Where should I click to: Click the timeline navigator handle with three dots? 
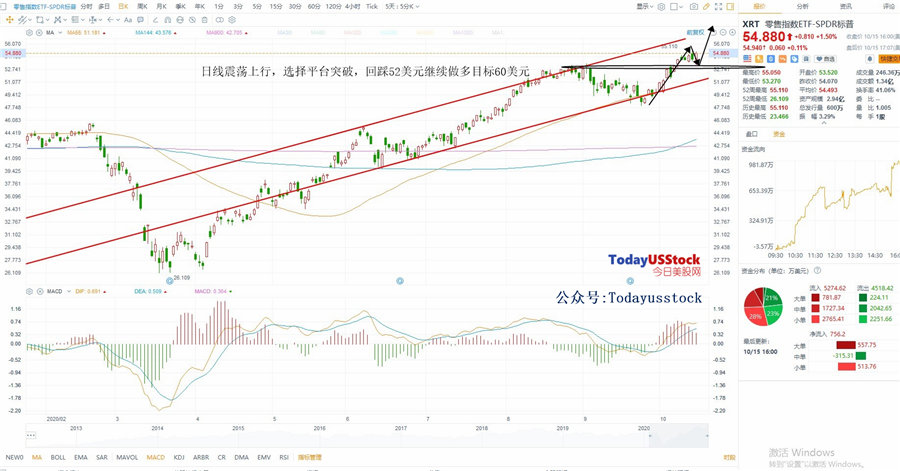point(31,435)
